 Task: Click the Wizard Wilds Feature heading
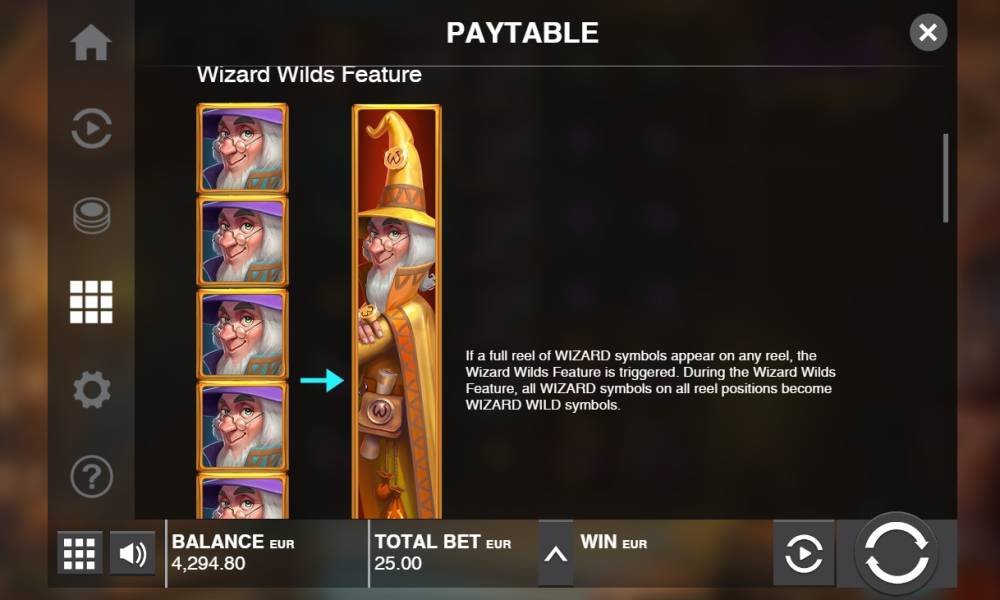coord(309,75)
